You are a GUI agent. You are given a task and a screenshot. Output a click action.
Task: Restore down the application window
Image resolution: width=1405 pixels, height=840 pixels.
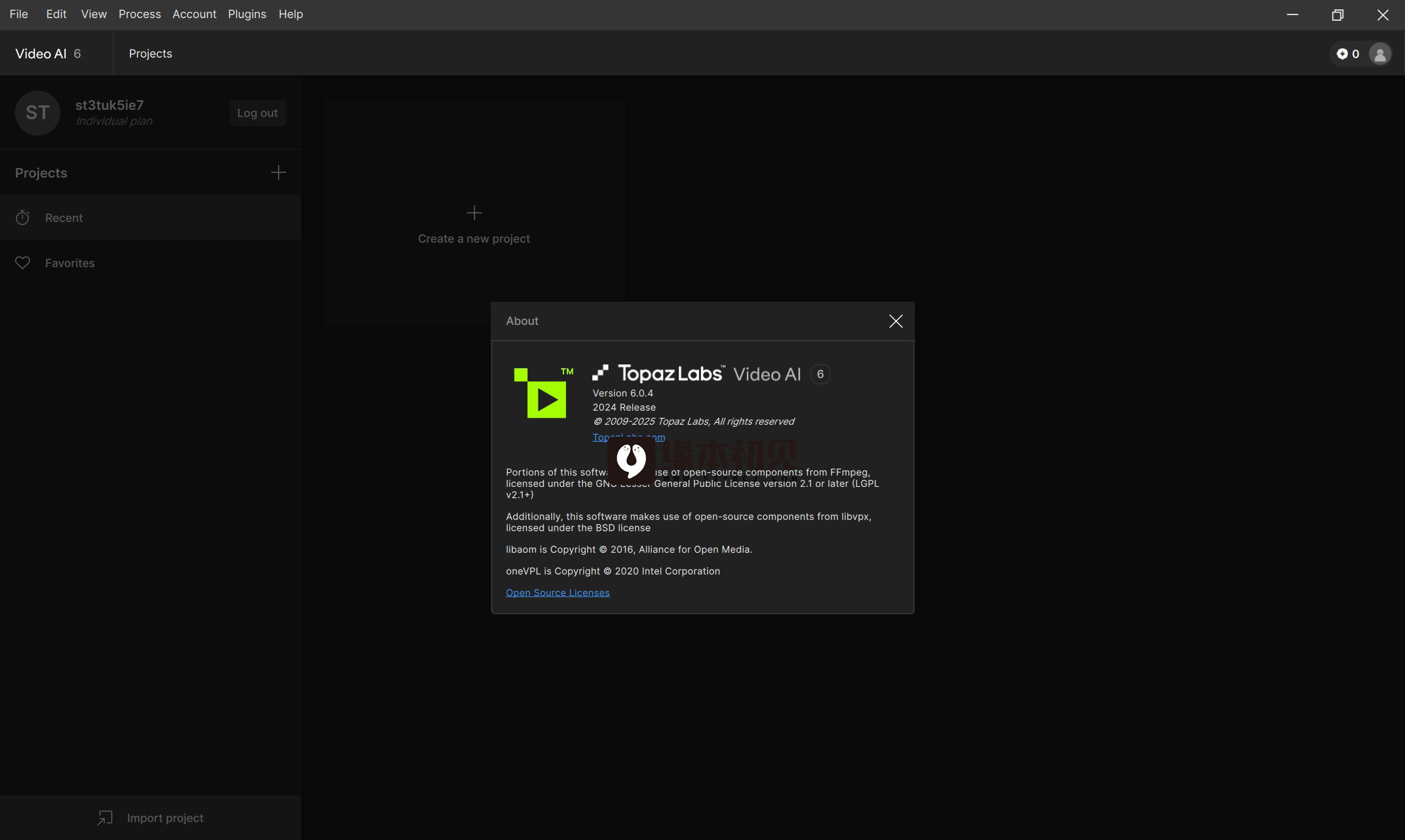click(x=1337, y=14)
